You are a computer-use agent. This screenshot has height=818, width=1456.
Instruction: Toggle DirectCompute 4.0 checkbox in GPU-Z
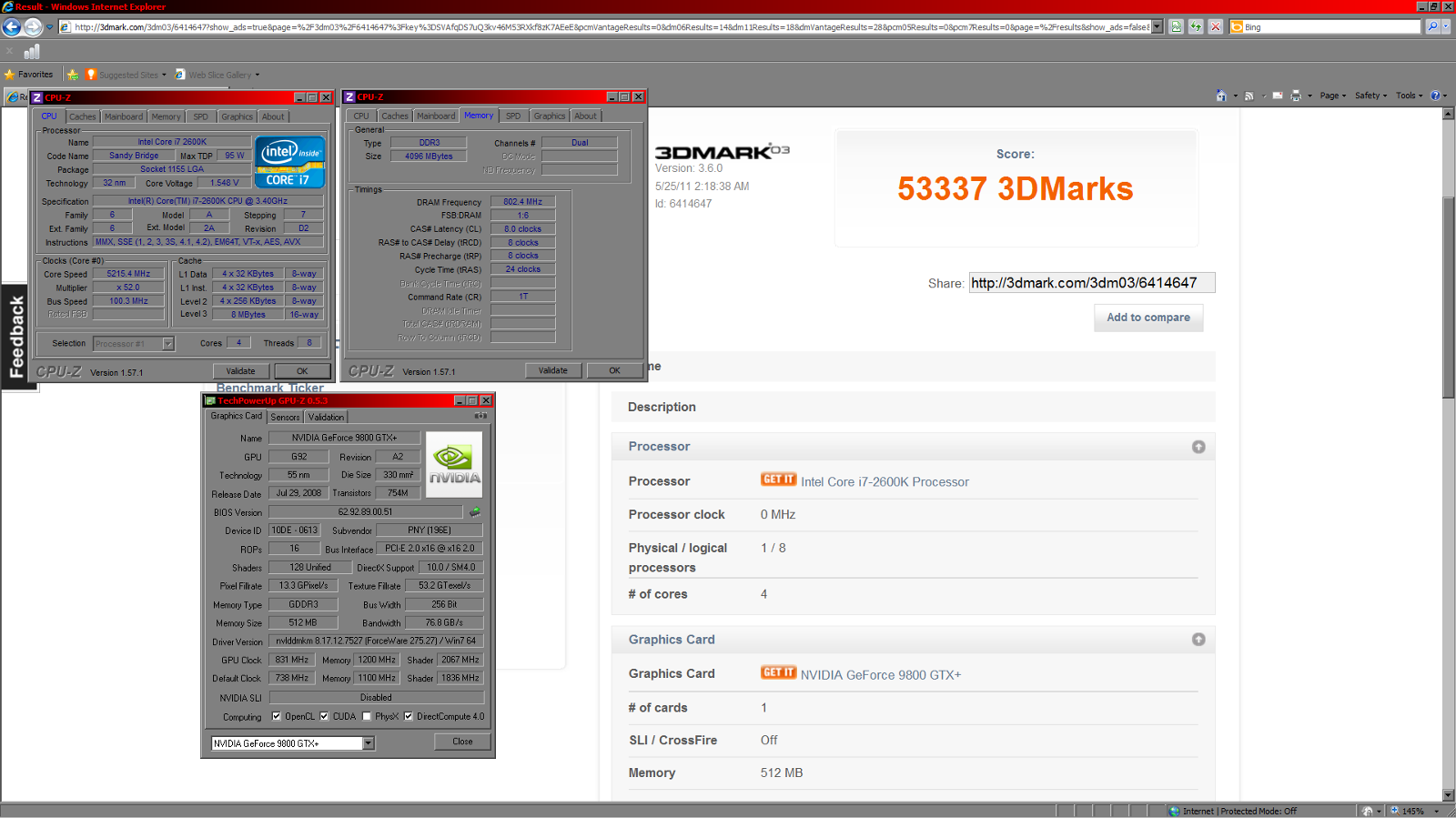pos(409,716)
